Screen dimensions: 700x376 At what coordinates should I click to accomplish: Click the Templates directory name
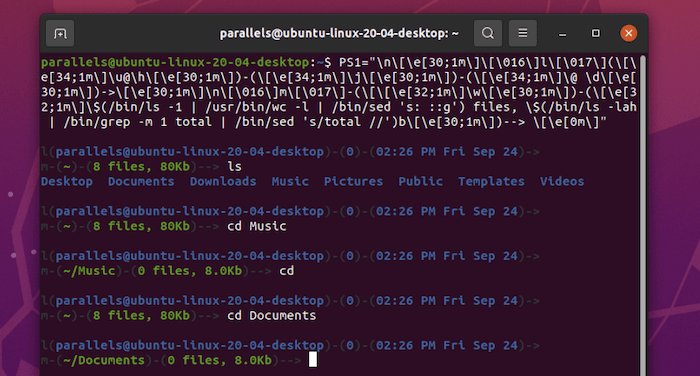pos(491,181)
